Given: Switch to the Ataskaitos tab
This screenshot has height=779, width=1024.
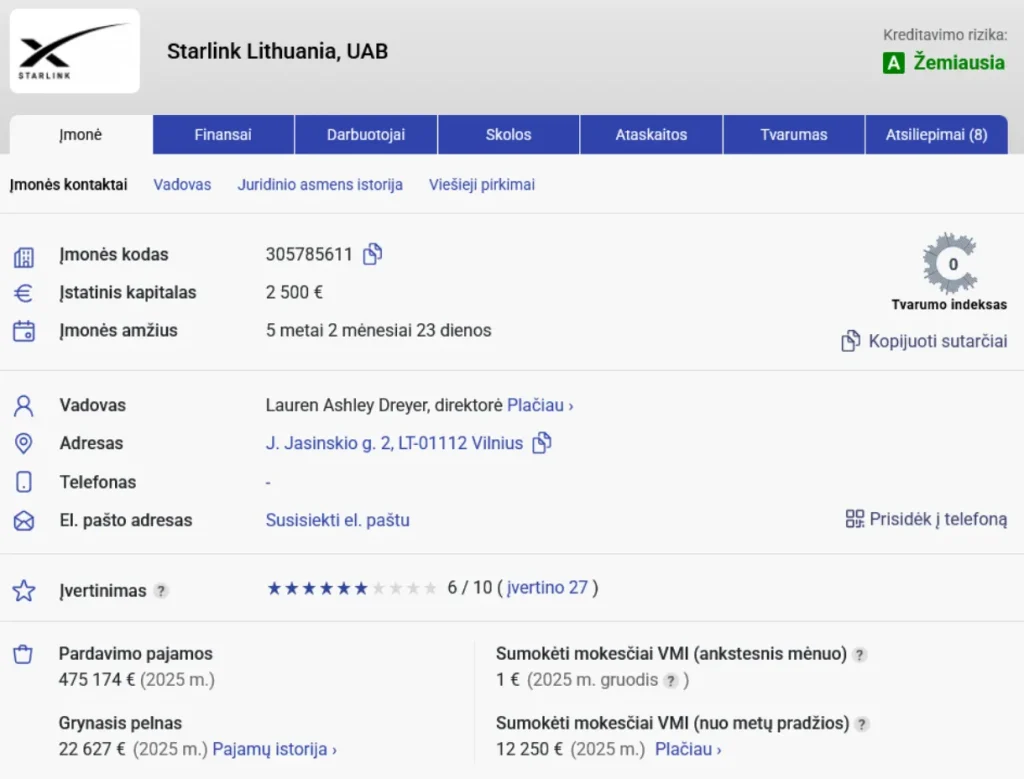Looking at the screenshot, I should tap(651, 135).
